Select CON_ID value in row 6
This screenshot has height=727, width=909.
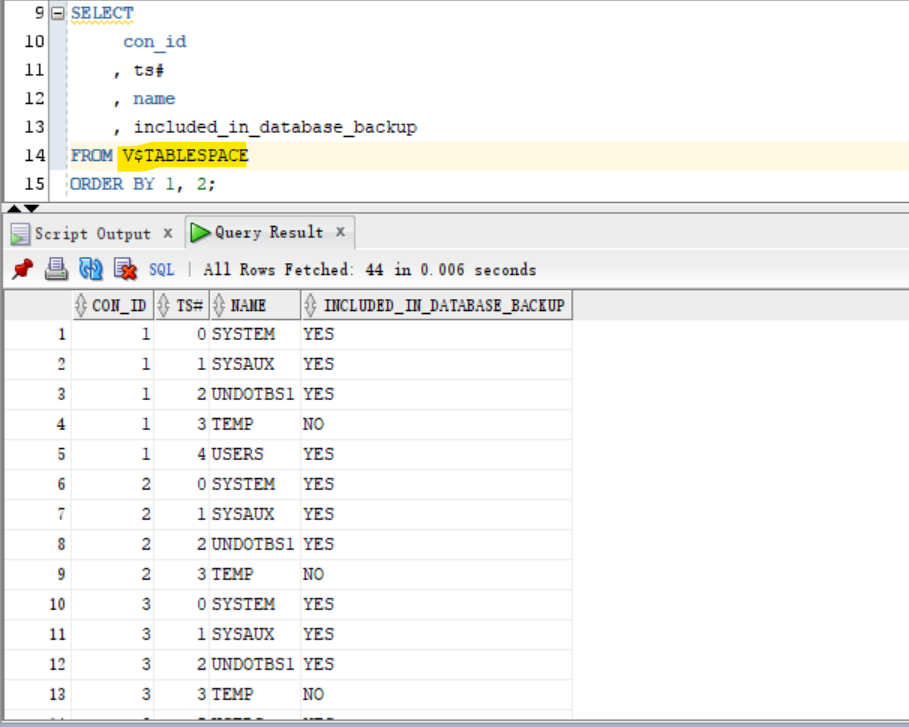click(x=113, y=484)
